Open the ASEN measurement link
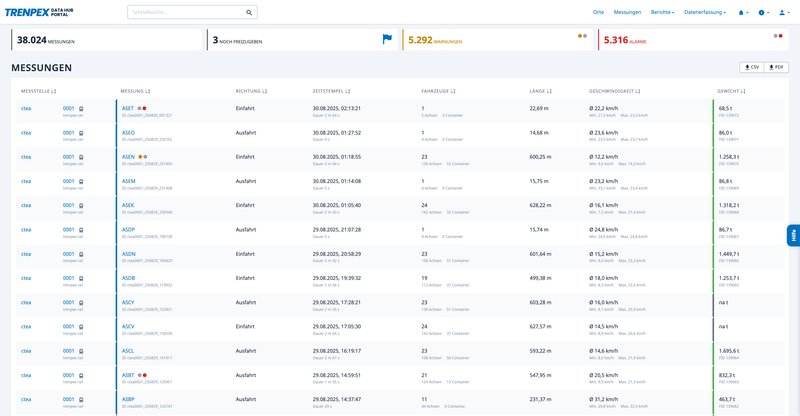The width and height of the screenshot is (800, 416). 128,156
